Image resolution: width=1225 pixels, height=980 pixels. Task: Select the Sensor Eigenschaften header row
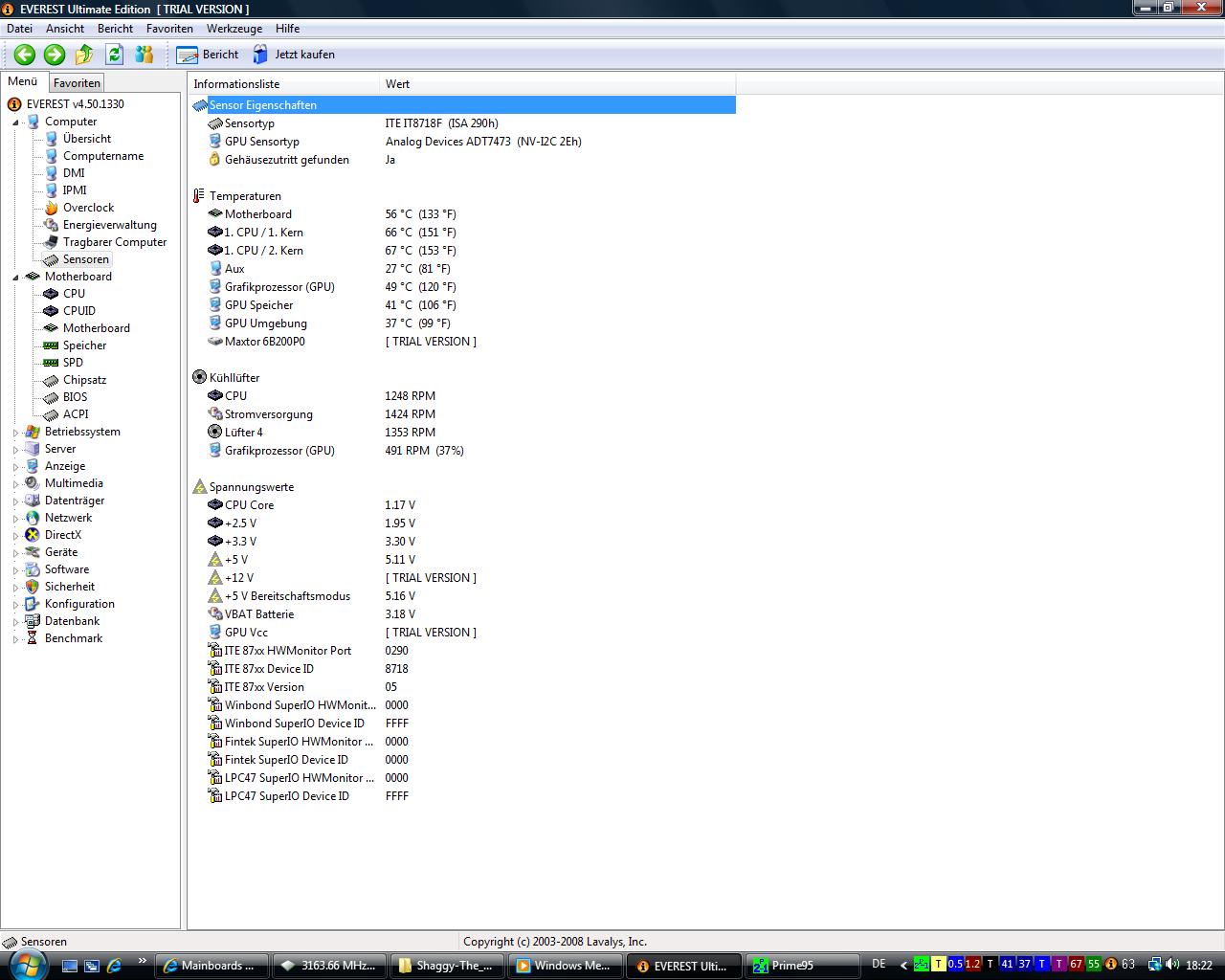pyautogui.click(x=463, y=105)
